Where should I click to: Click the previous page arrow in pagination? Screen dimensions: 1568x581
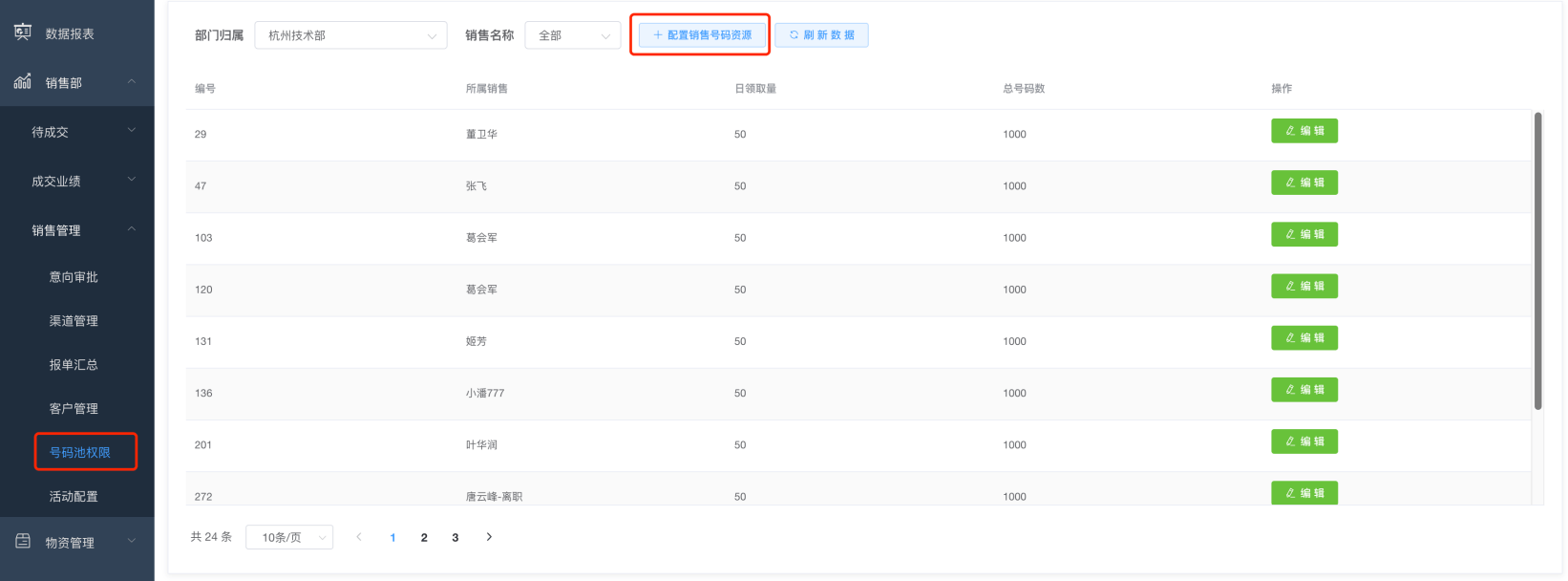(359, 537)
